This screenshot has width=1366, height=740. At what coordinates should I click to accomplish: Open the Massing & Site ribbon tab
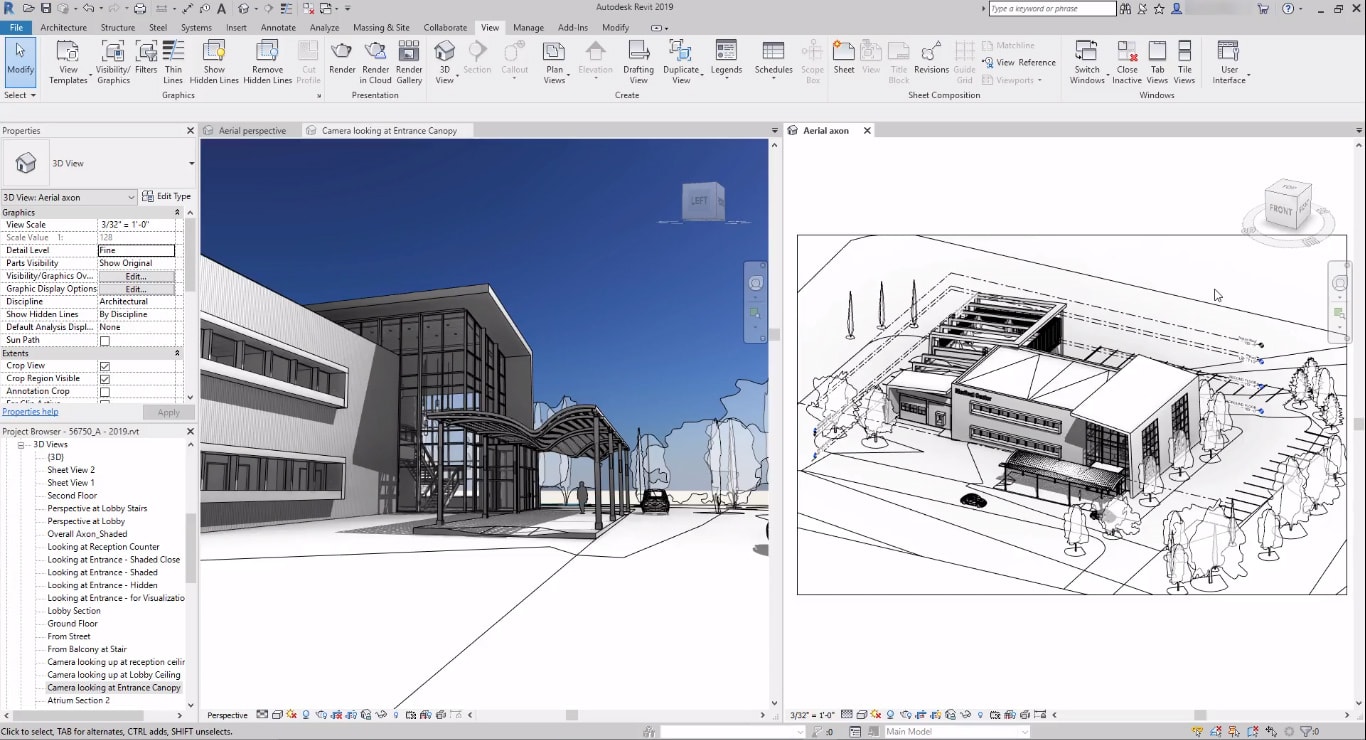click(380, 27)
